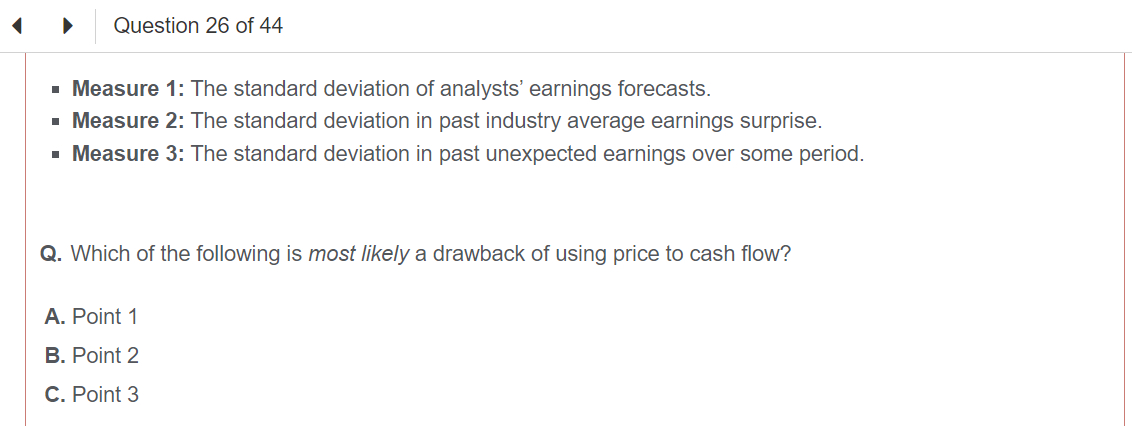Go to previous question with left arrow
The image size is (1132, 426).
pyautogui.click(x=18, y=27)
